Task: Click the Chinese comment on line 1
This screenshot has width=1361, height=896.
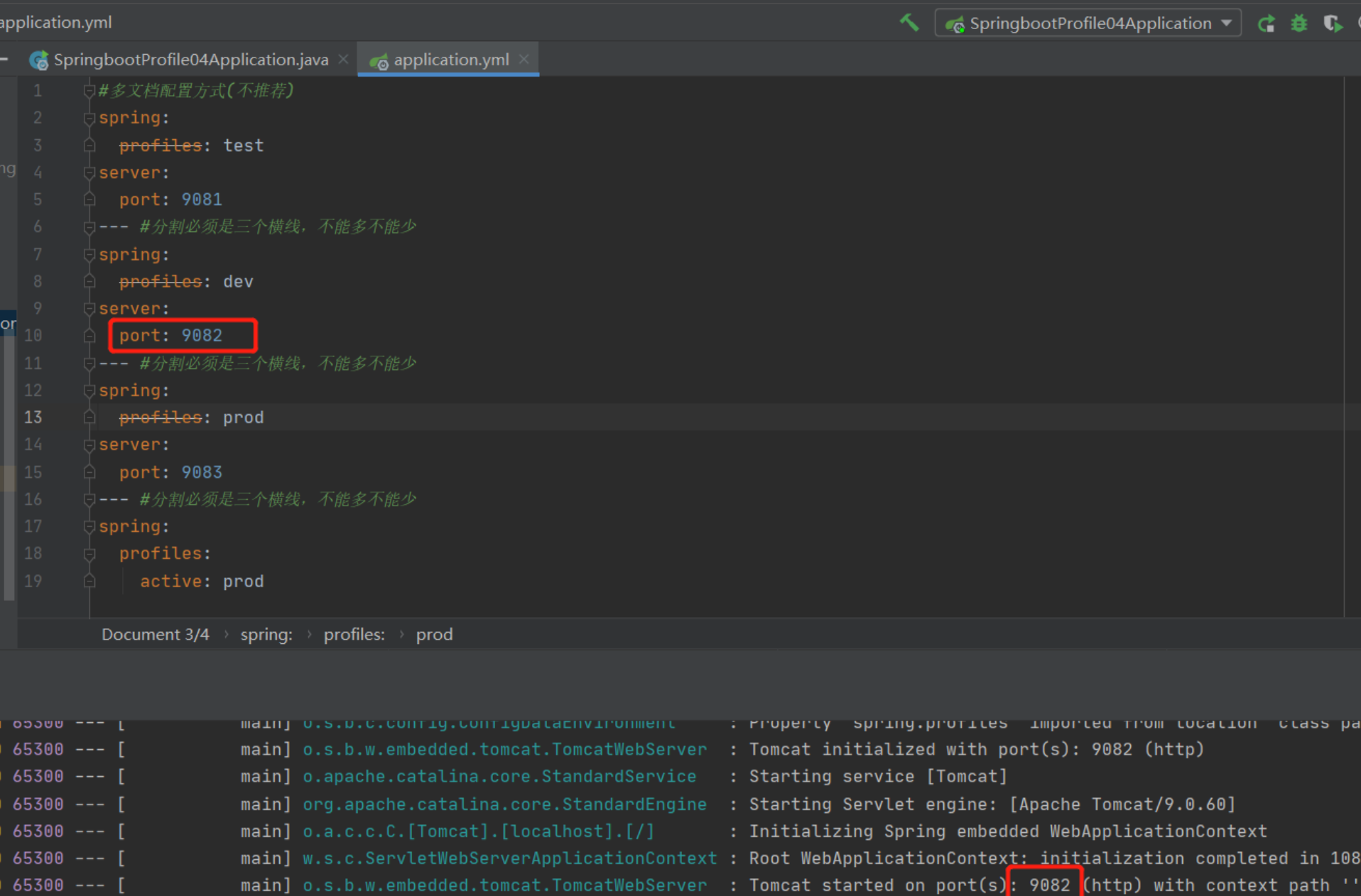Action: pyautogui.click(x=196, y=91)
